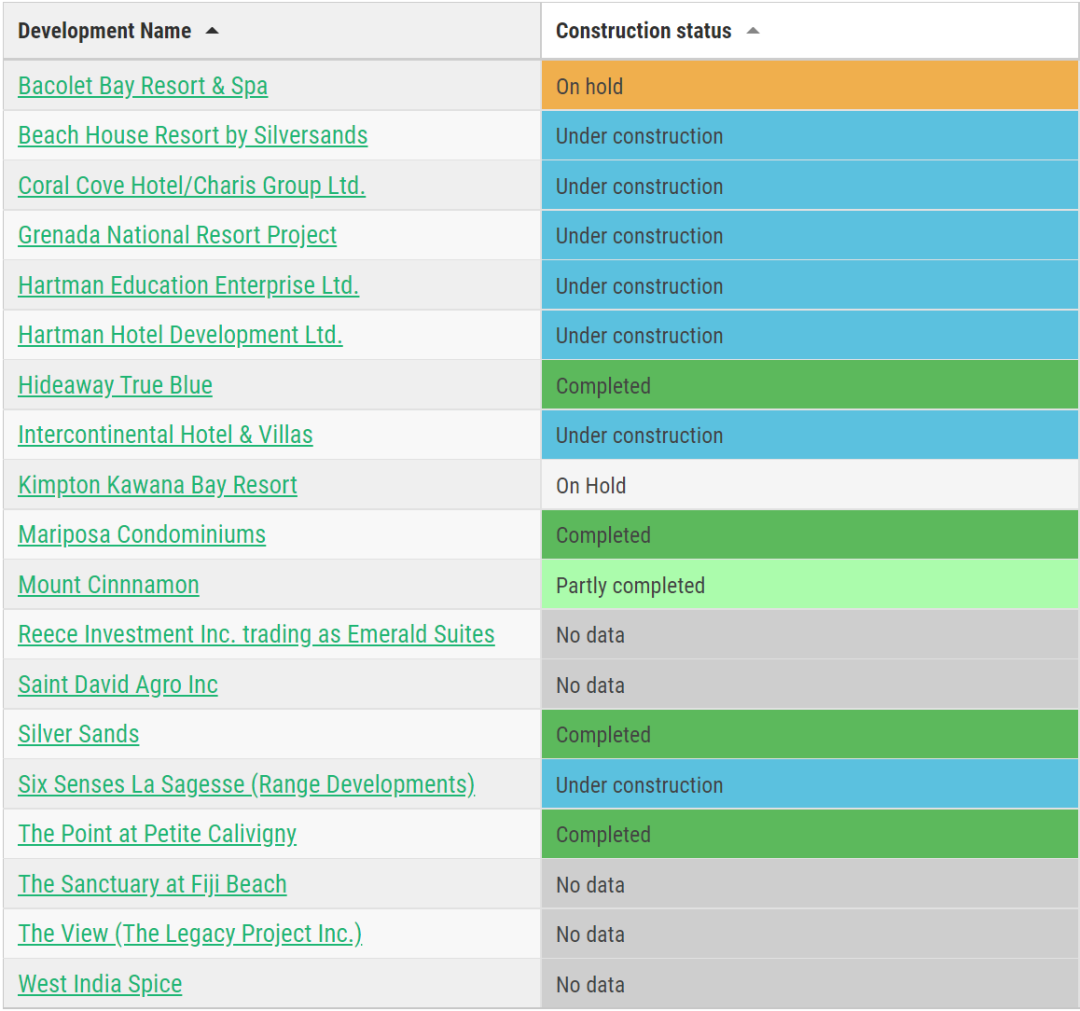
Task: Select 'Completed' cell for Hideaway True Blue
Action: click(x=810, y=386)
